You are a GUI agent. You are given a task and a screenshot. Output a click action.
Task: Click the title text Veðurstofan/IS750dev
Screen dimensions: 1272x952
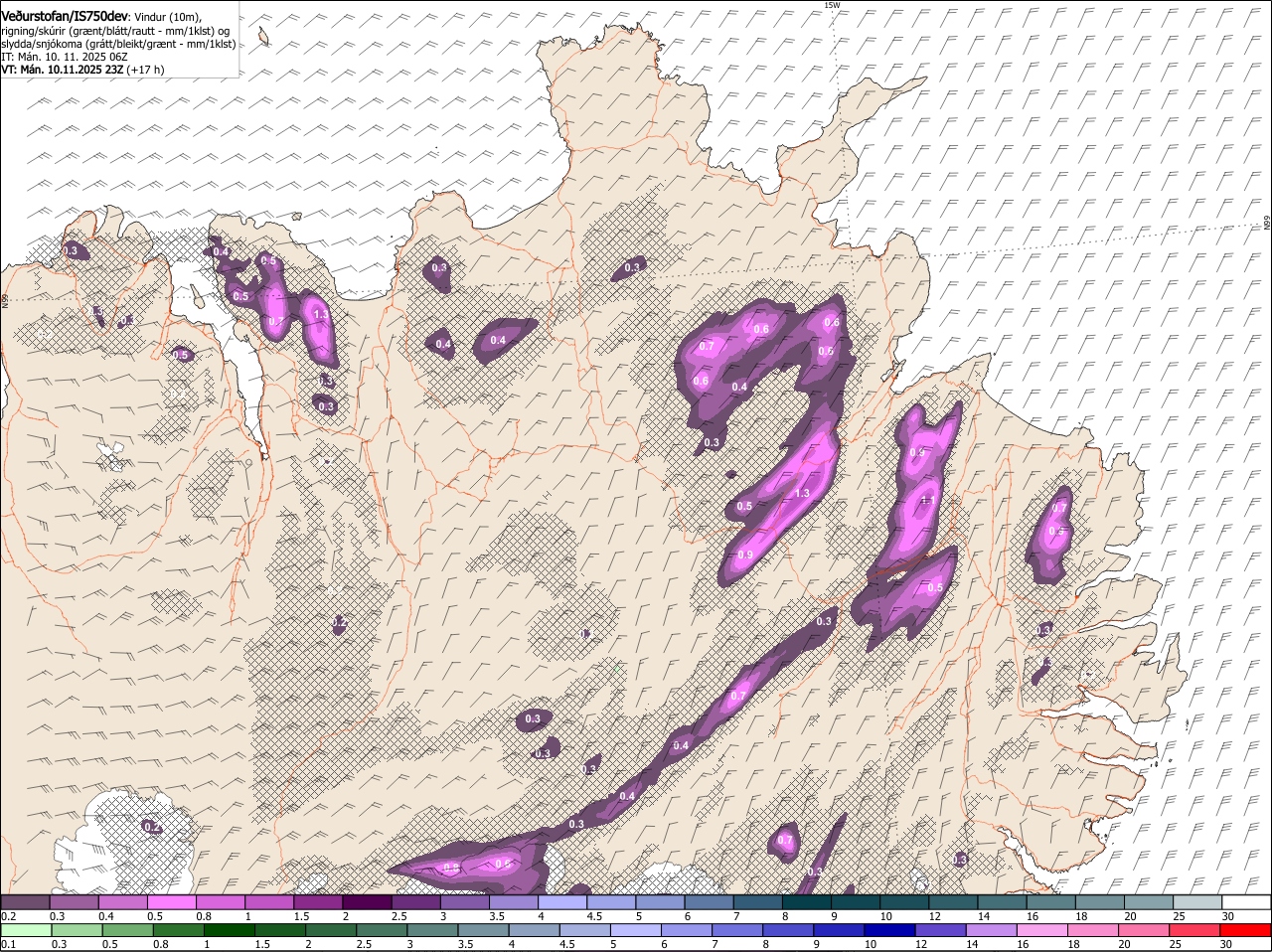pos(65,17)
